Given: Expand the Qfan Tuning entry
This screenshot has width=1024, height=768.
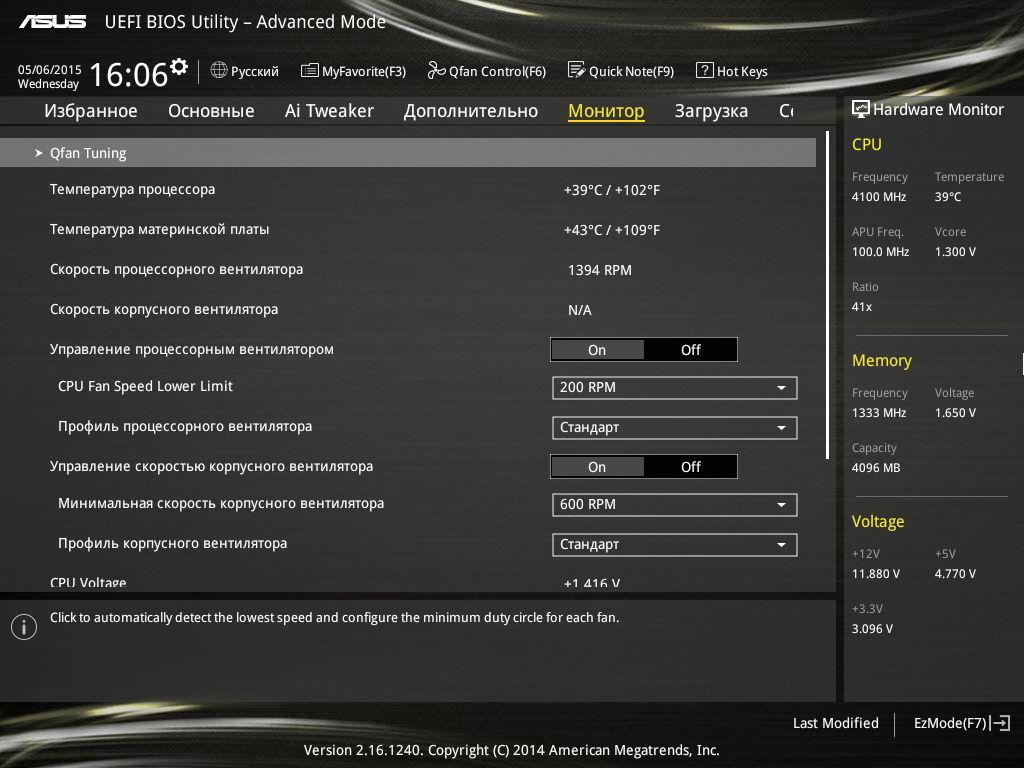Looking at the screenshot, I should click(88, 153).
